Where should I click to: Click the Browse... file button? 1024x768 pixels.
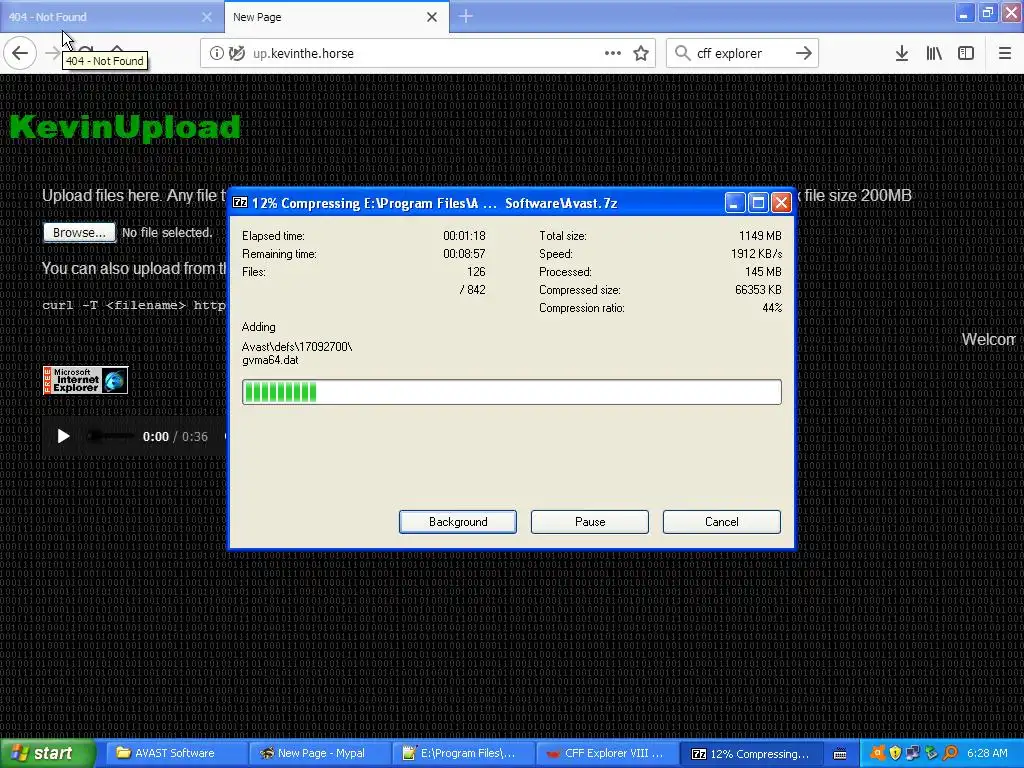[x=79, y=232]
